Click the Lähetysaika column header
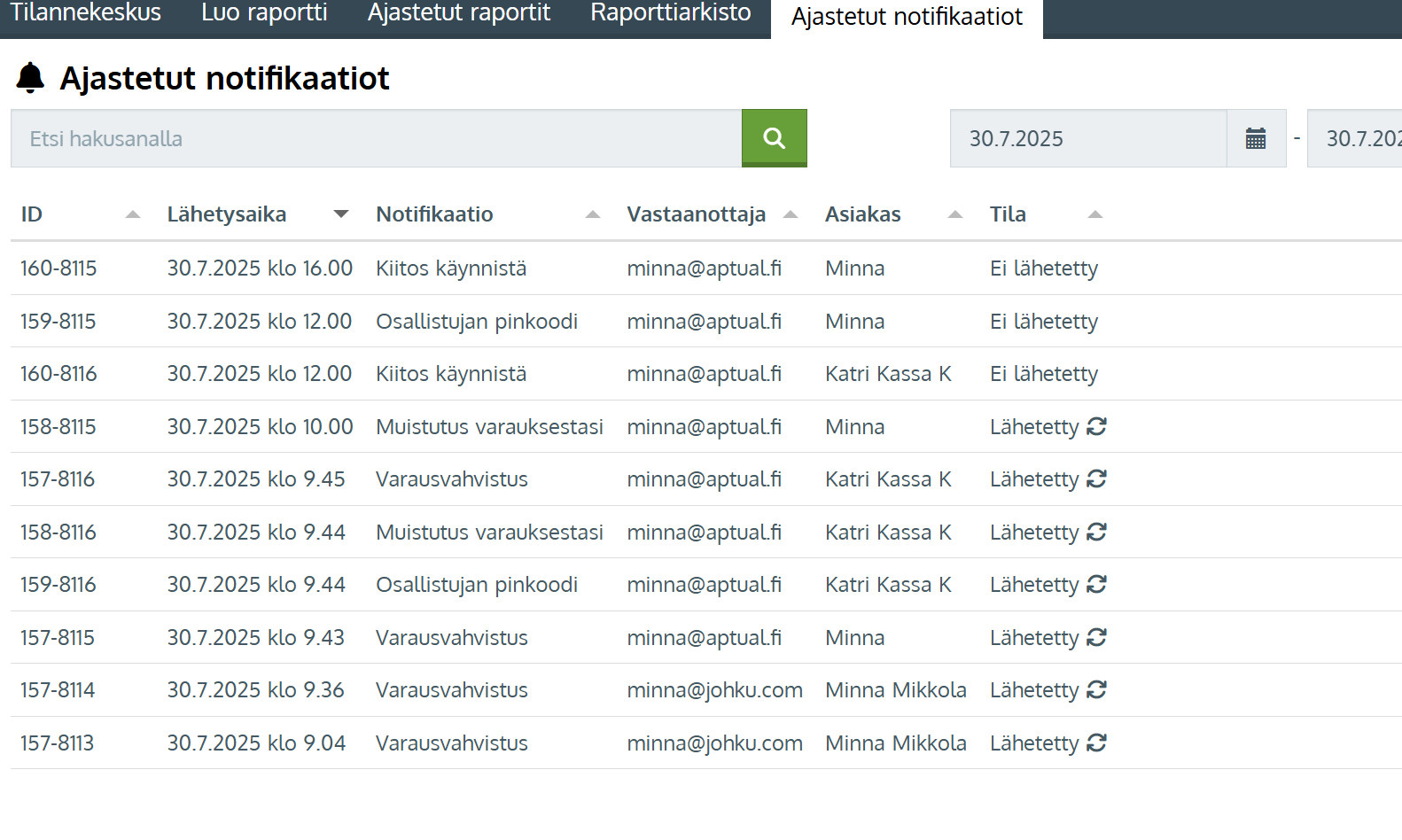 point(227,214)
